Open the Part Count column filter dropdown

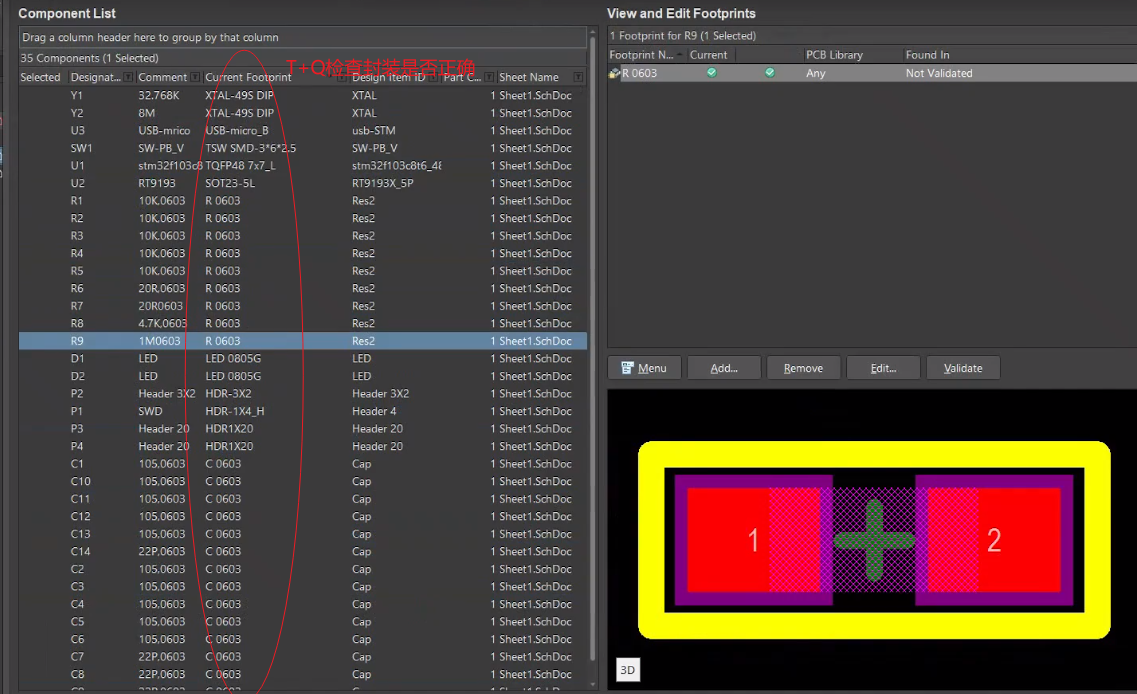(489, 77)
